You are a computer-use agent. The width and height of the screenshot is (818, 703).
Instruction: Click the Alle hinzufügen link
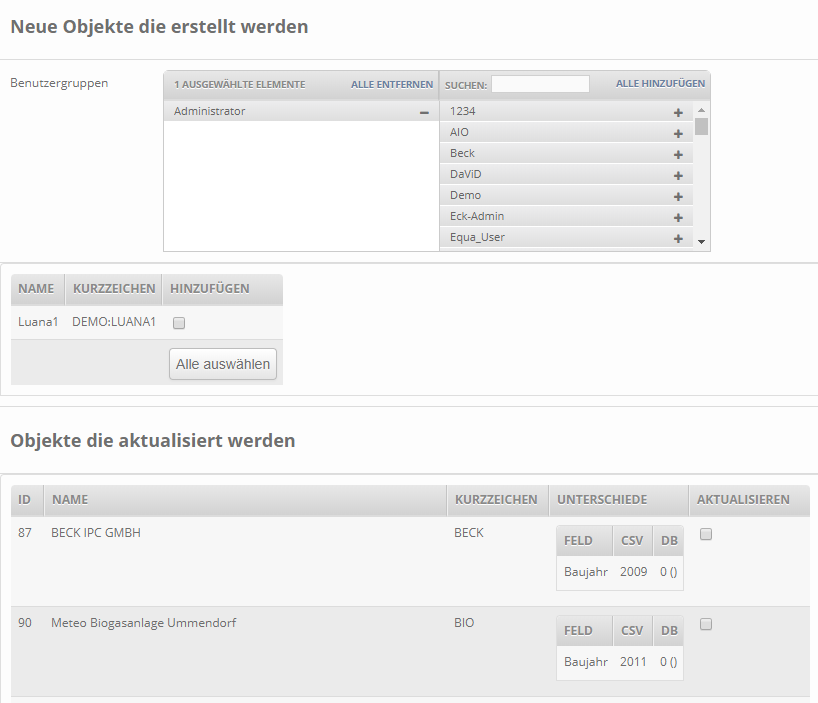coord(660,83)
